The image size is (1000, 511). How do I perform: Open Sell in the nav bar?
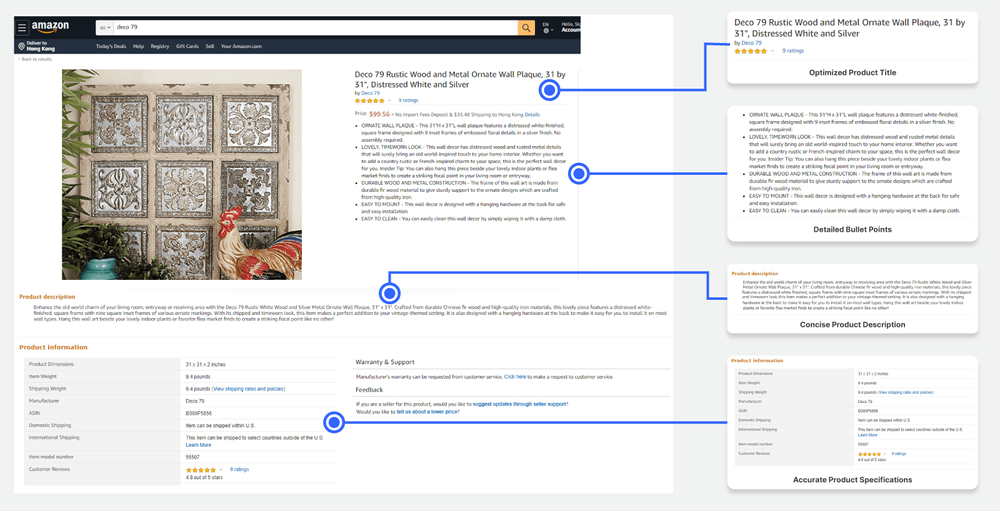click(x=210, y=47)
